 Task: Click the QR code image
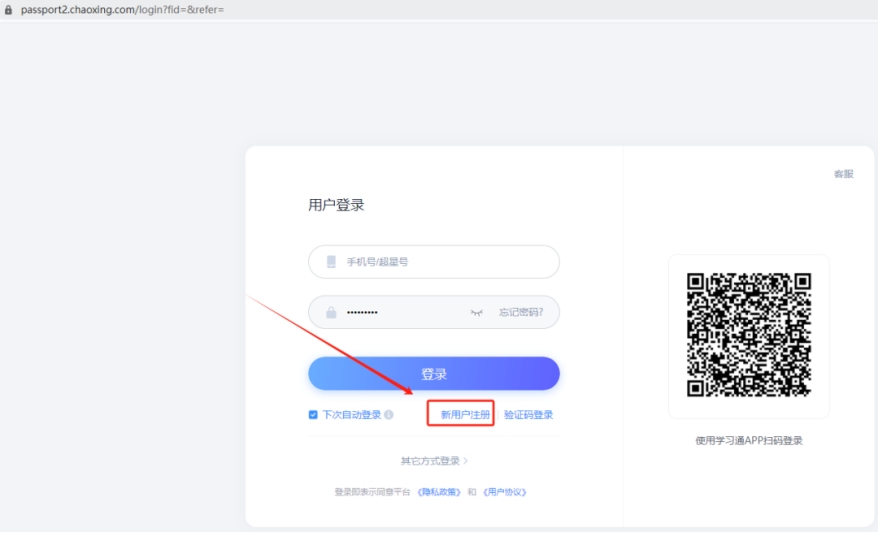pos(748,335)
